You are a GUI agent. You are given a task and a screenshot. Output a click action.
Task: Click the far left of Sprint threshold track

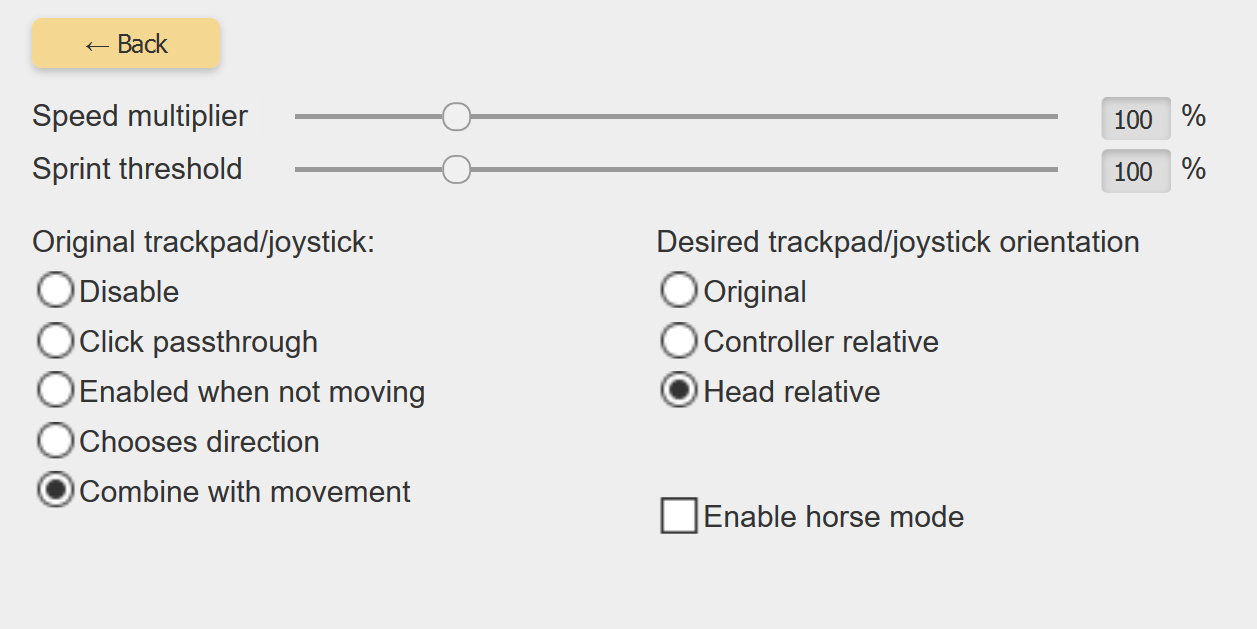click(x=301, y=170)
